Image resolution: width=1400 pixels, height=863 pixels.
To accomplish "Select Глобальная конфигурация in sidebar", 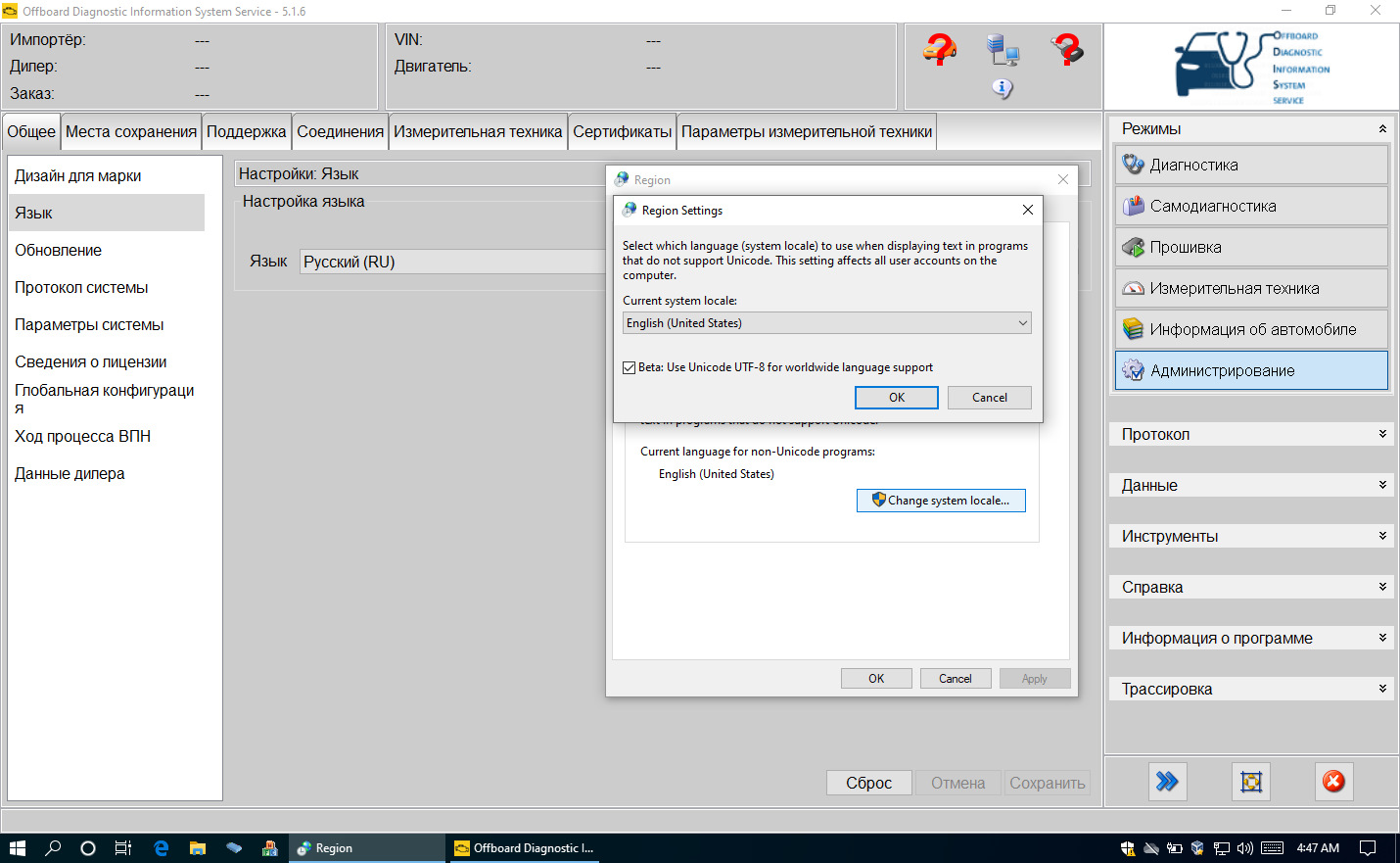I will [x=107, y=399].
